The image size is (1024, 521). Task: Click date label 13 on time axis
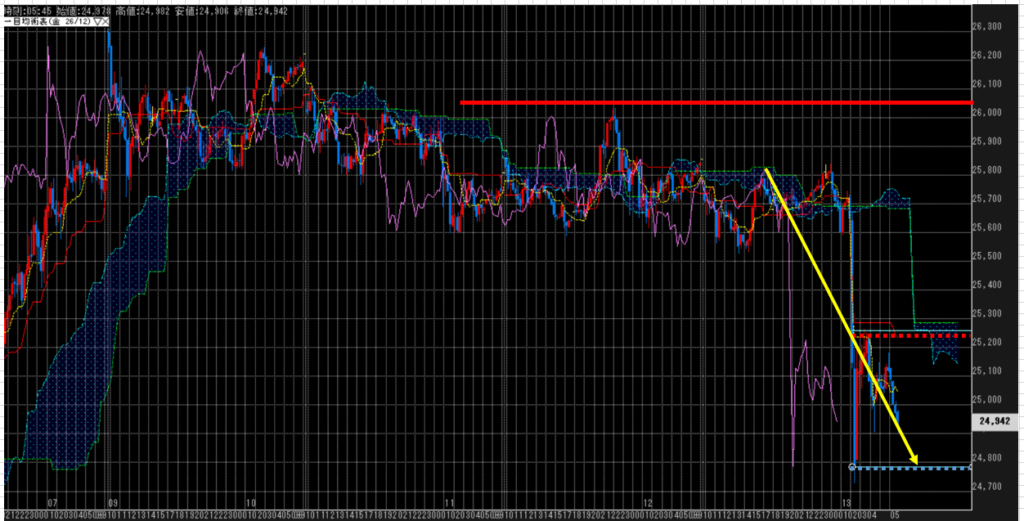pyautogui.click(x=847, y=504)
